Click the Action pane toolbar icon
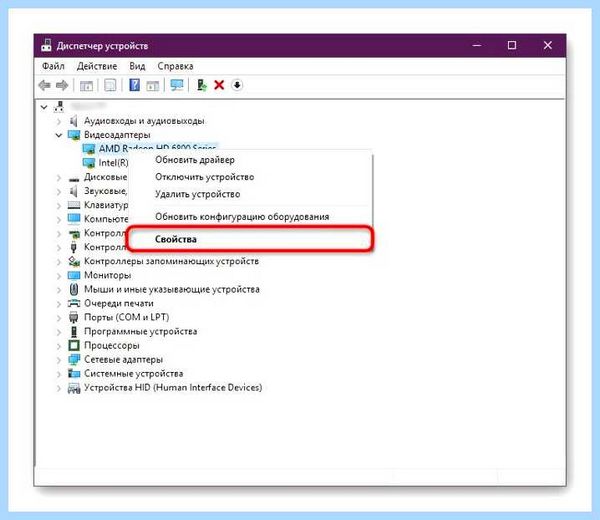This screenshot has height=520, width=600. (153, 85)
